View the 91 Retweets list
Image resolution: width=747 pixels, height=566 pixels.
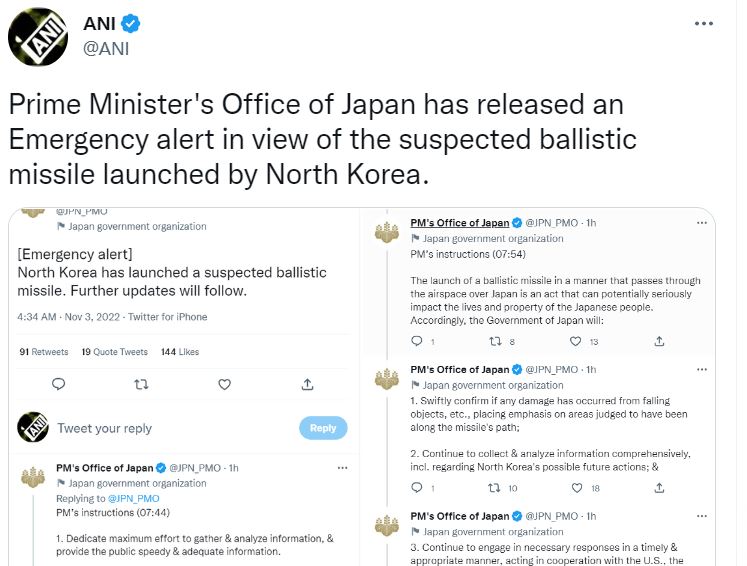[44, 352]
